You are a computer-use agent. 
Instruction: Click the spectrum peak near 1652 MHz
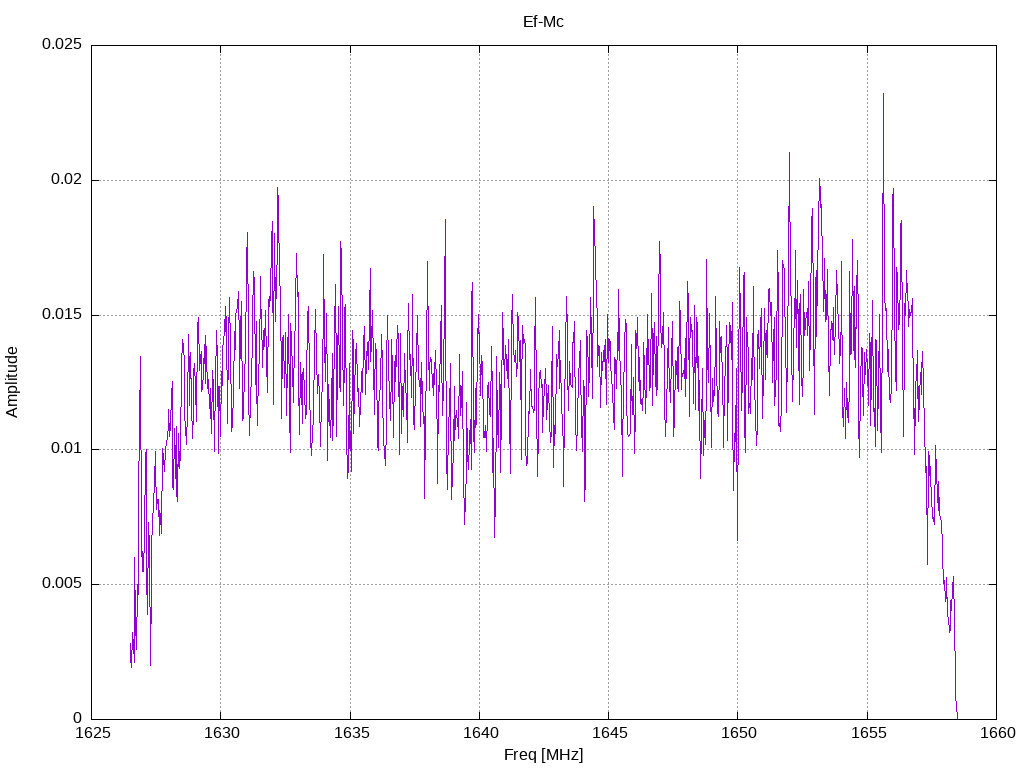(789, 153)
